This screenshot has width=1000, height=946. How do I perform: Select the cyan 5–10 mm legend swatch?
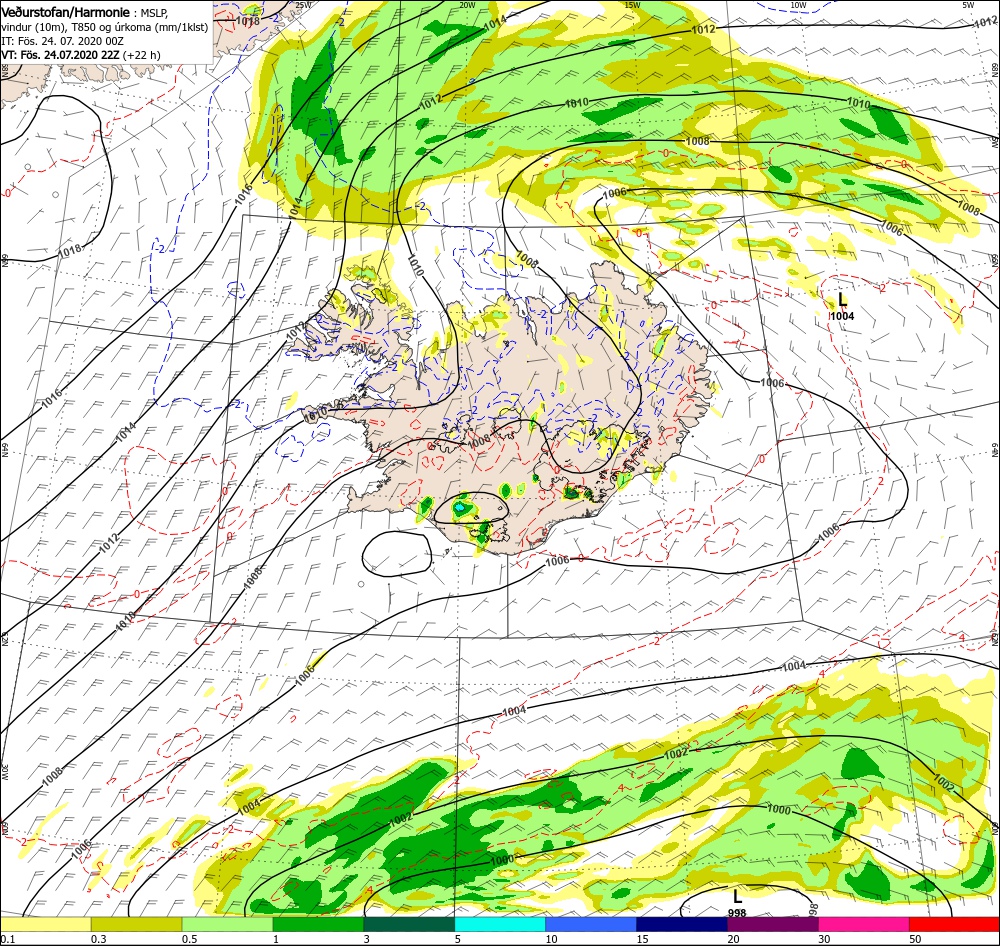click(500, 924)
